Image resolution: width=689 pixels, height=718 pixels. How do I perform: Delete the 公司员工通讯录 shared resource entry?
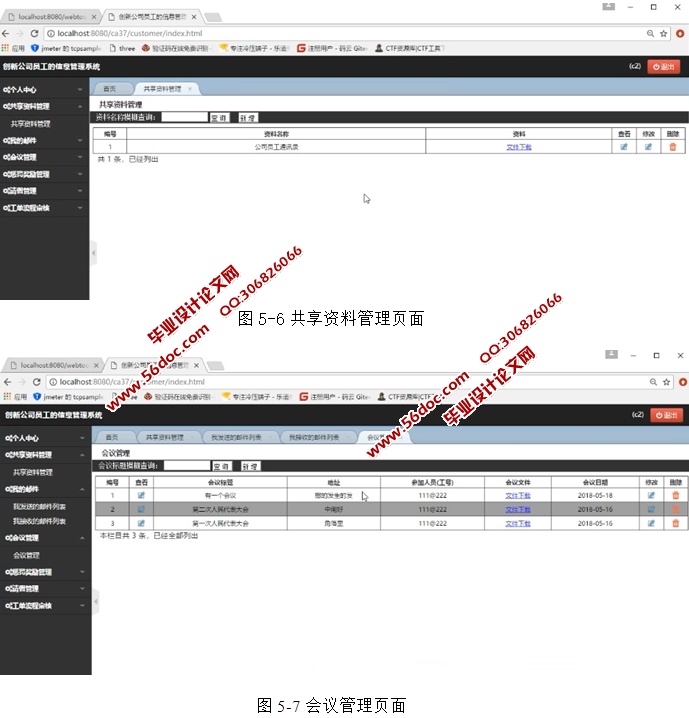tap(673, 147)
